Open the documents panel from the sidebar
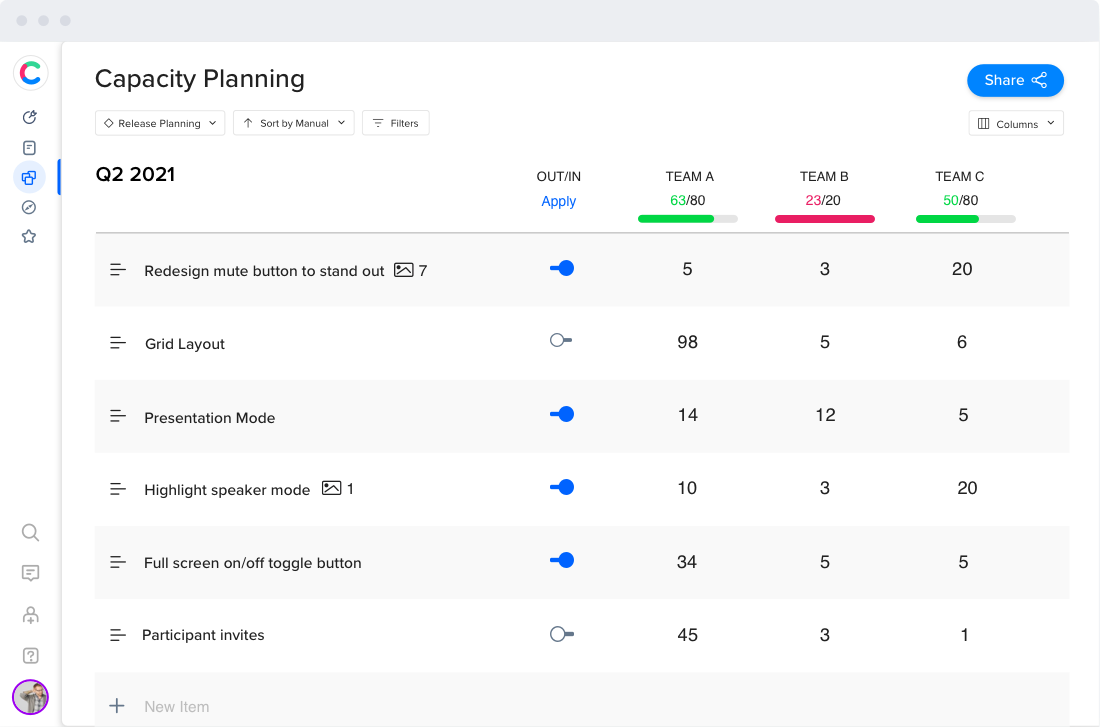Screen dimensions: 1100x727 29,147
